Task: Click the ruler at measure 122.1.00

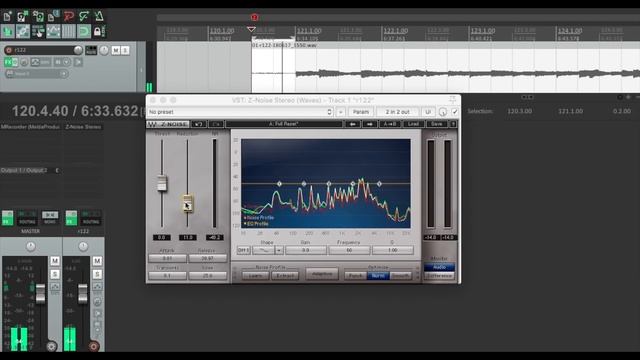Action: [396, 31]
